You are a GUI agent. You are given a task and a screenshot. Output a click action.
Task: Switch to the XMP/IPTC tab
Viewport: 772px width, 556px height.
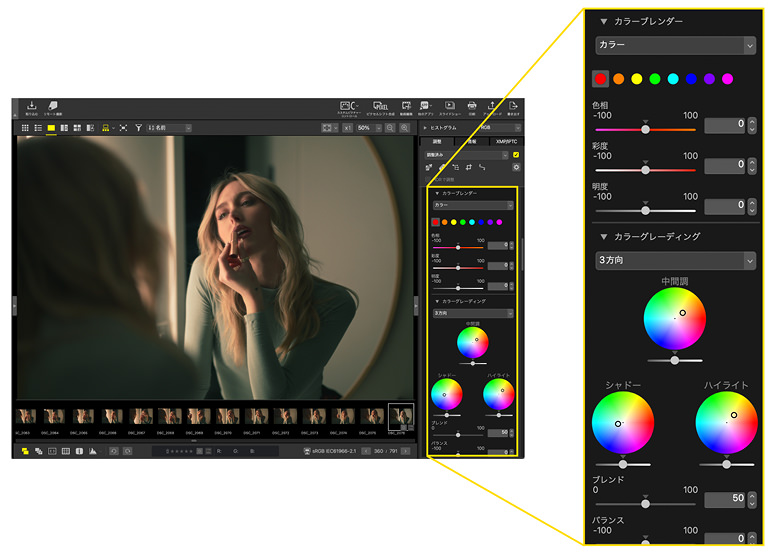507,142
